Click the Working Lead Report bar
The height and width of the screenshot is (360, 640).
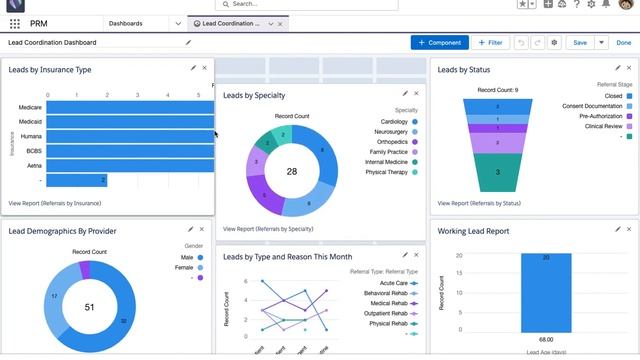546,293
